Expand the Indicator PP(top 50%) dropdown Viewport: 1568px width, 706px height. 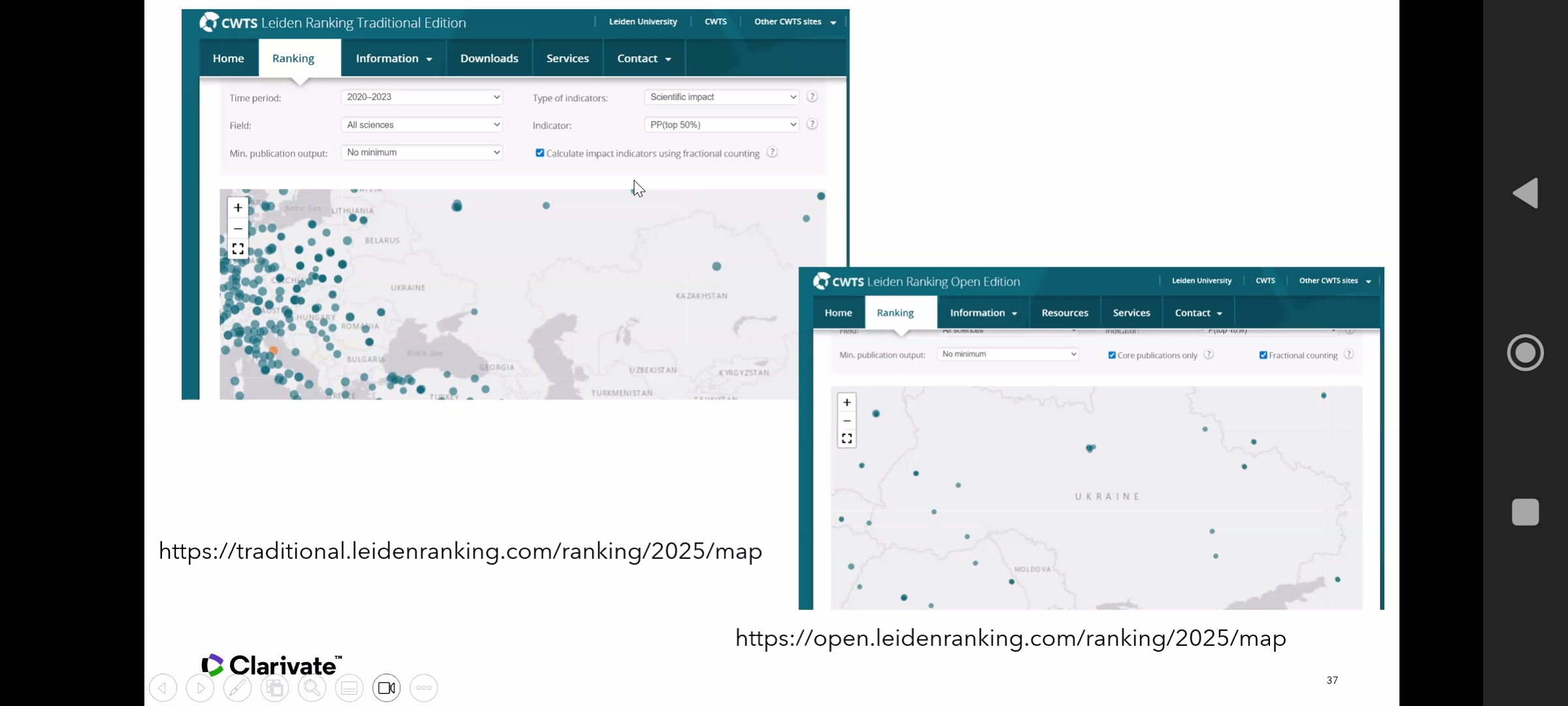(721, 124)
